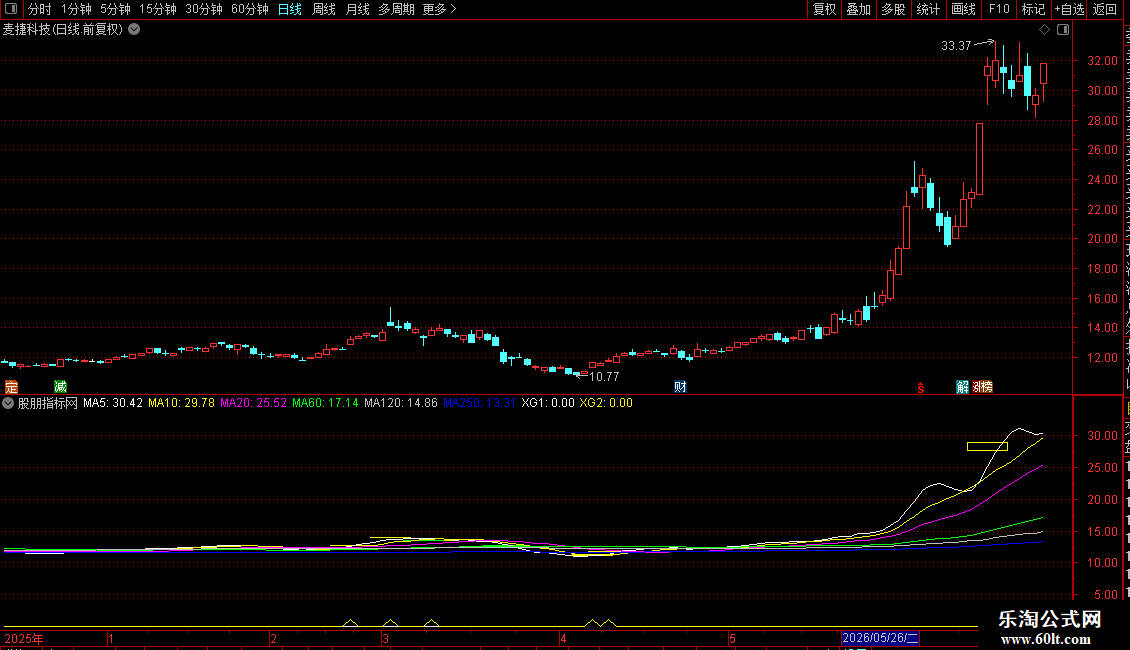
Task: Click the 叠加 overlay button
Action: 858,9
